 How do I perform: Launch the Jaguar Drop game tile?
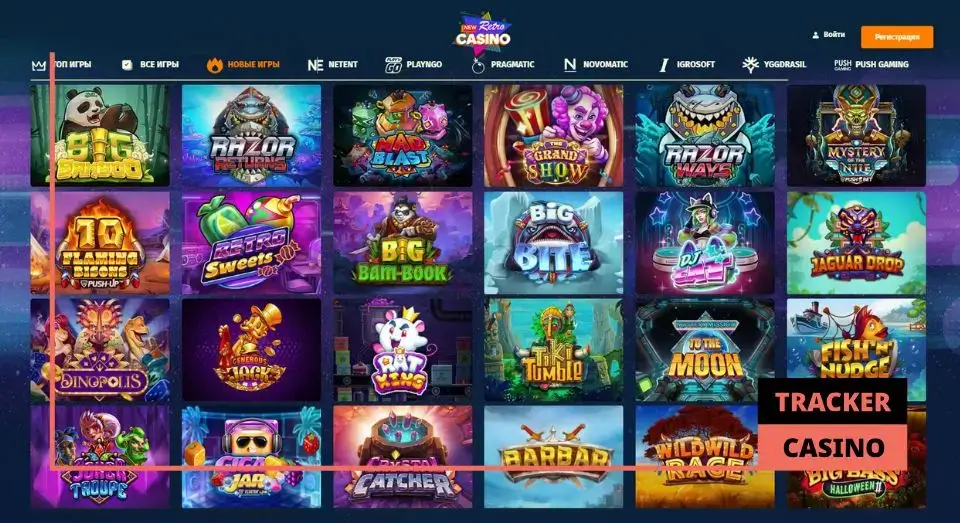(857, 243)
